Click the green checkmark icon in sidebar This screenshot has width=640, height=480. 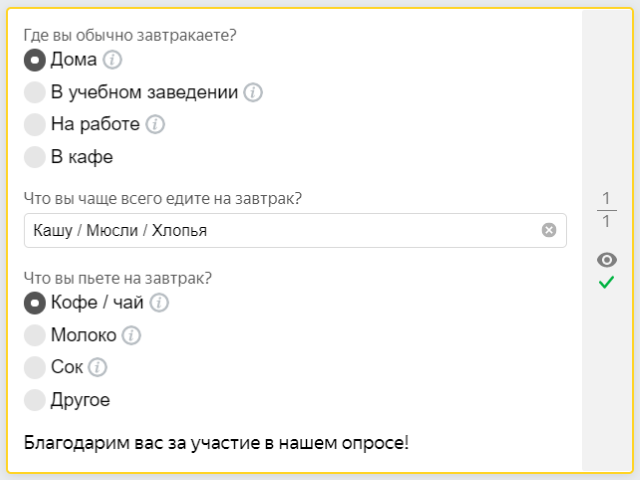[x=607, y=282]
